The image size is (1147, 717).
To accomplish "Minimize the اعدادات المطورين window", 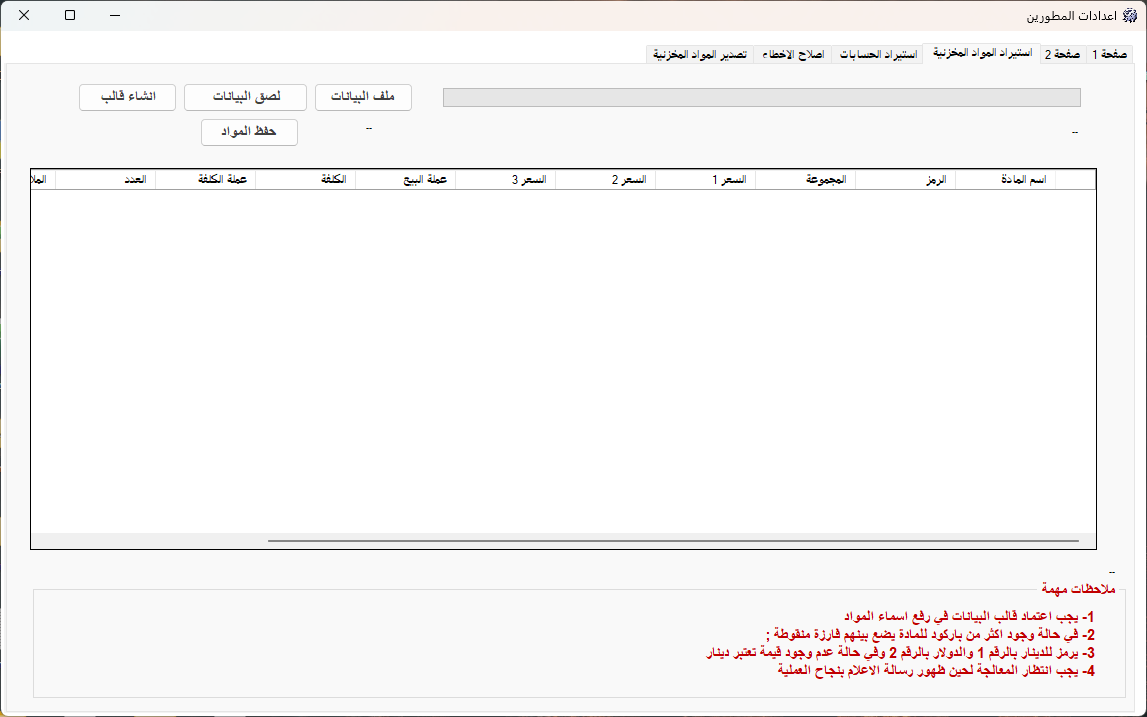I will pos(116,15).
